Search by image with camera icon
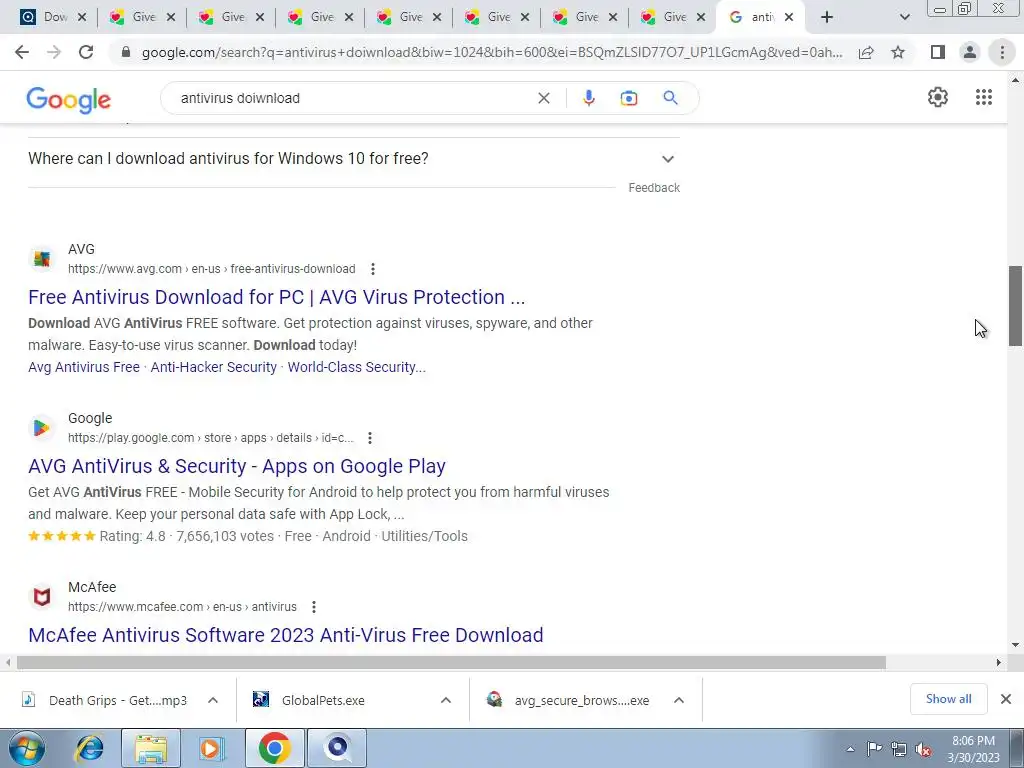Image resolution: width=1024 pixels, height=768 pixels. point(628,98)
